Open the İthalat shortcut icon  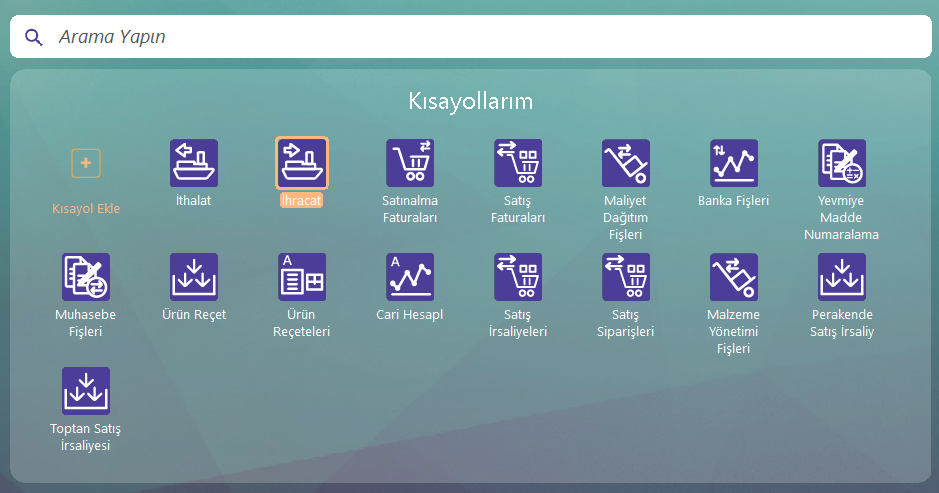[x=194, y=163]
